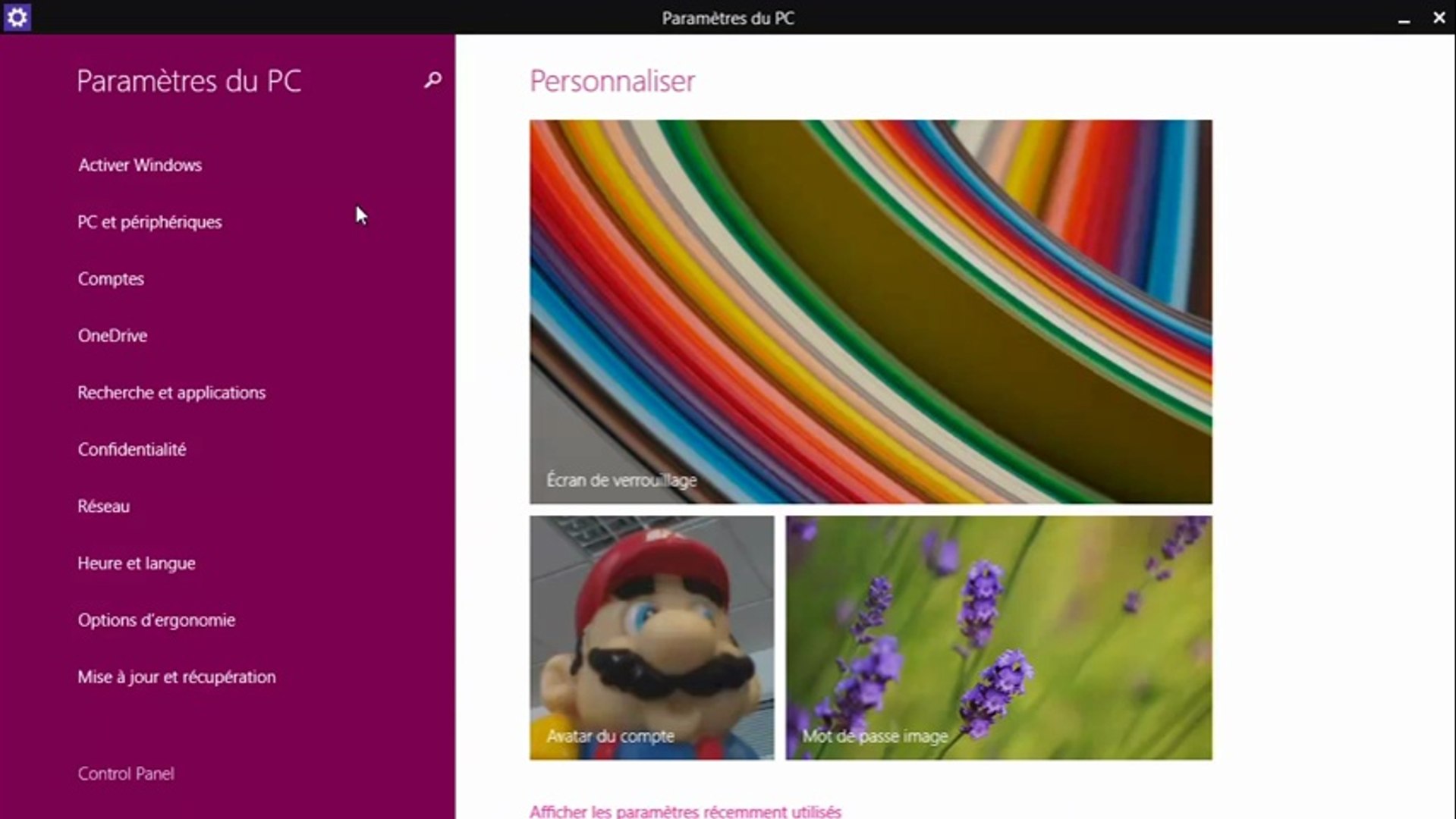The image size is (1456, 819).
Task: Open Mise à jour et récupération
Action: coord(177,676)
